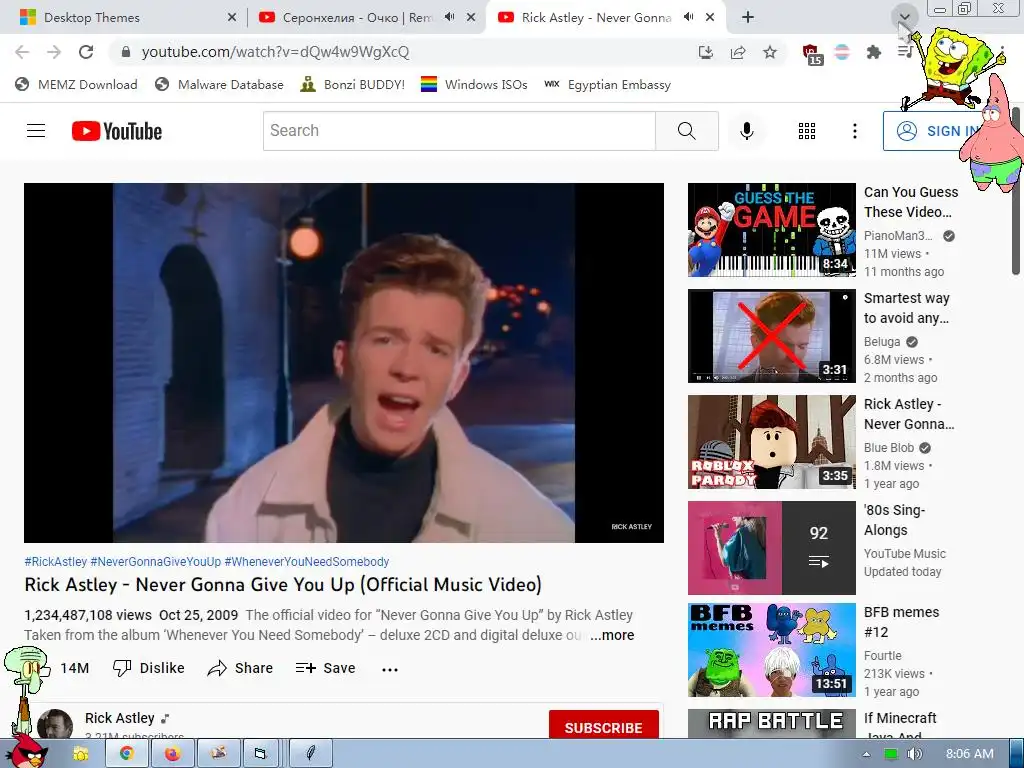Open YouTube settings three-dot menu
Viewport: 1024px width, 768px height.
coord(854,131)
